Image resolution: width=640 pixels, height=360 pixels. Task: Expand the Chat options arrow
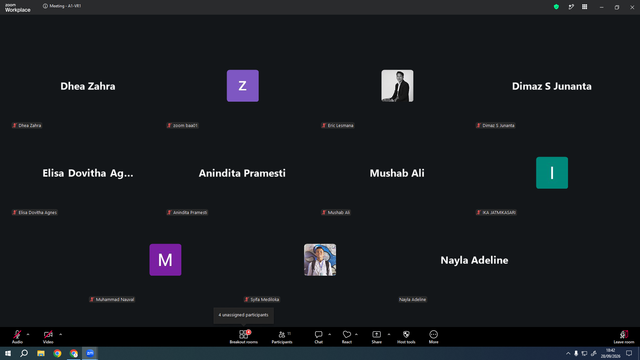click(329, 334)
